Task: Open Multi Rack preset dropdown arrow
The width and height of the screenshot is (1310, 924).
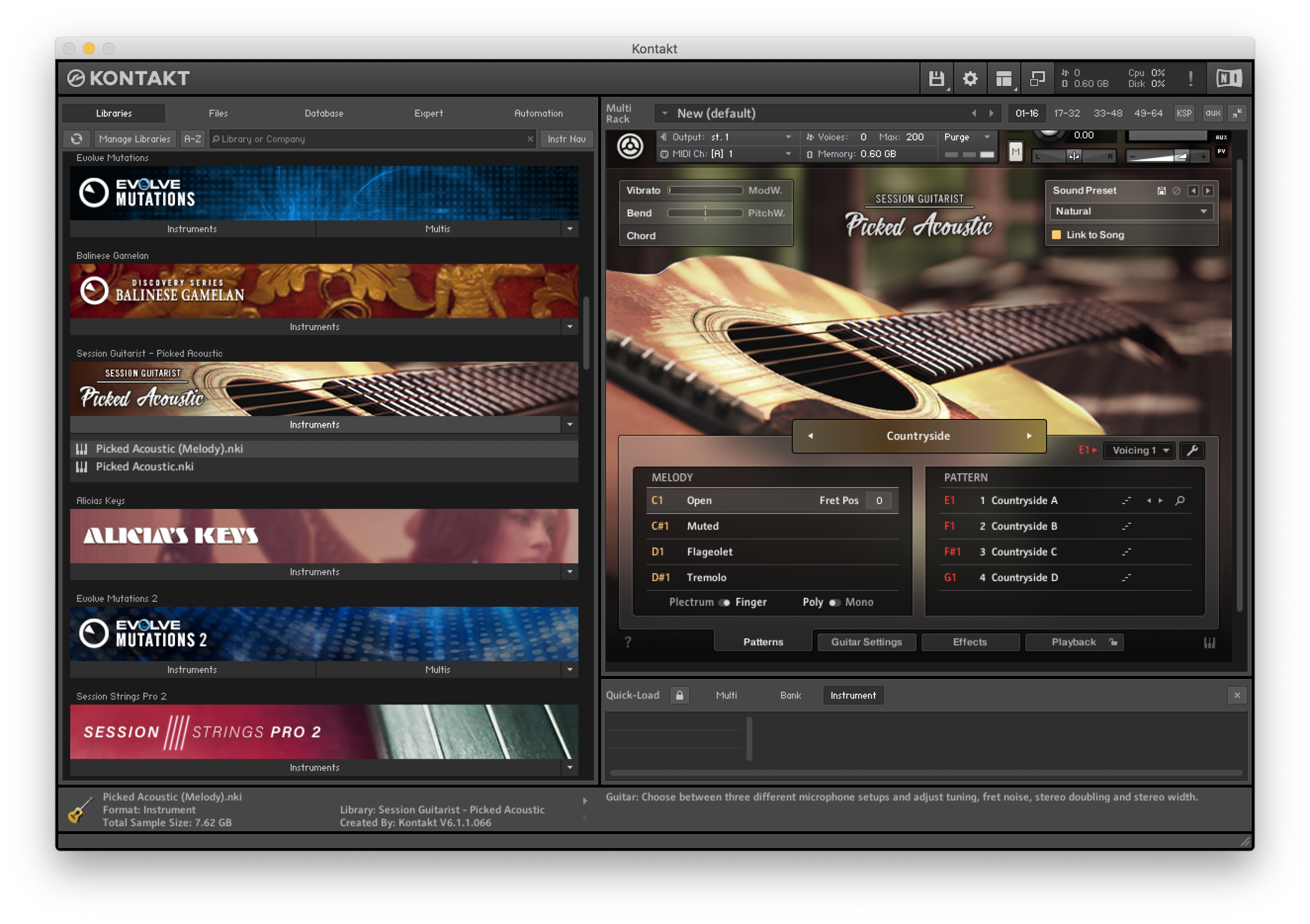Action: point(665,114)
